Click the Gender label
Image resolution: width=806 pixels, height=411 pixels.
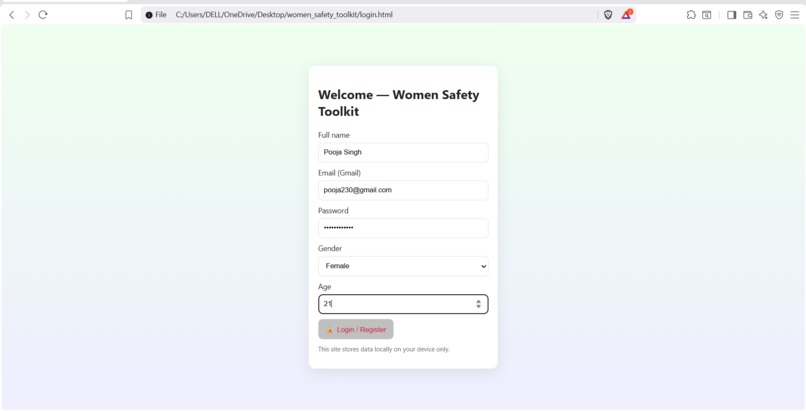tap(330, 249)
